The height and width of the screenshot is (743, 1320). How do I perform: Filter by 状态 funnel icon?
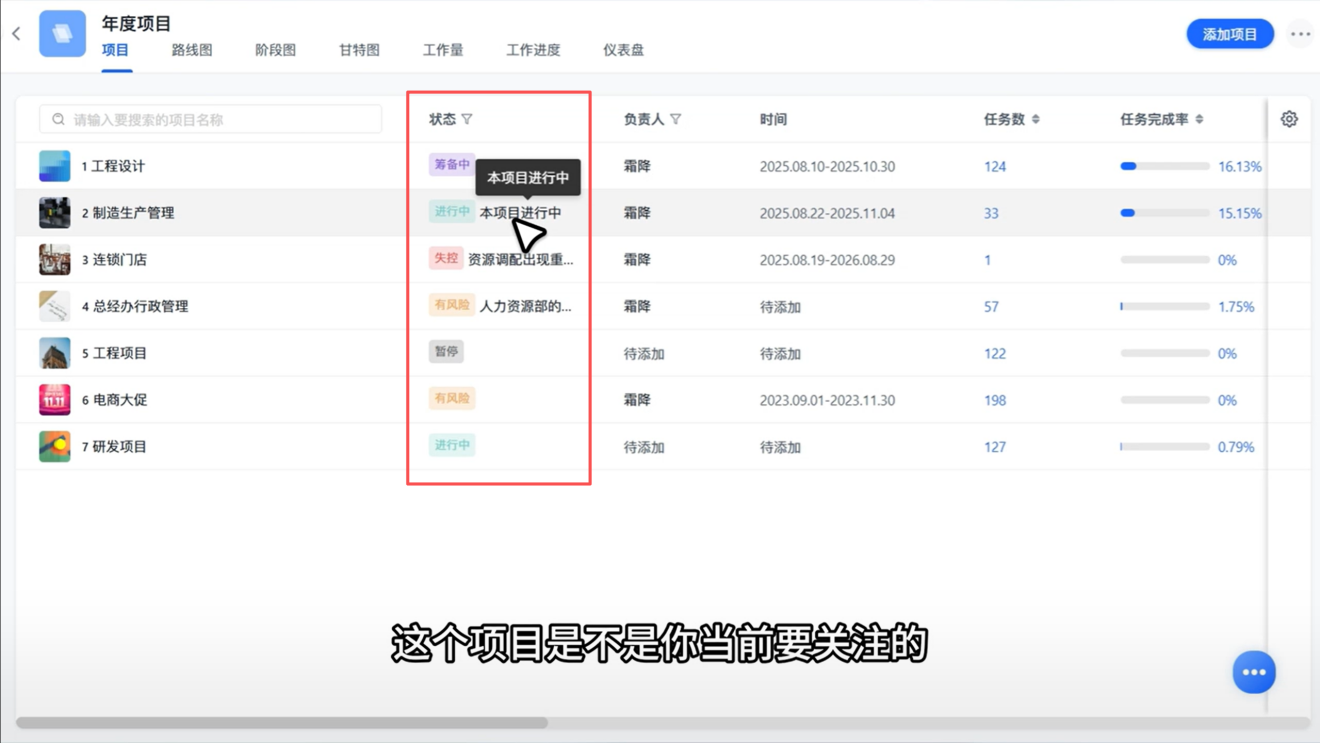(467, 119)
